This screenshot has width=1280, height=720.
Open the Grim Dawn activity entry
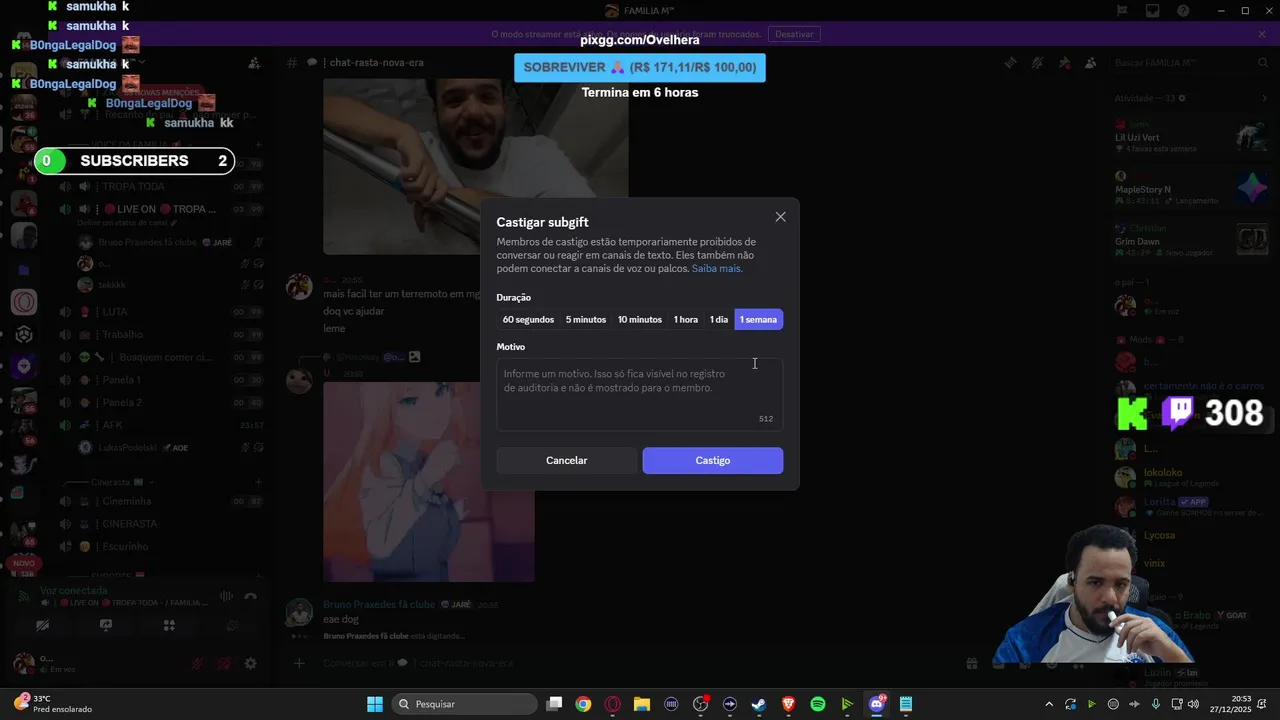click(x=1192, y=241)
